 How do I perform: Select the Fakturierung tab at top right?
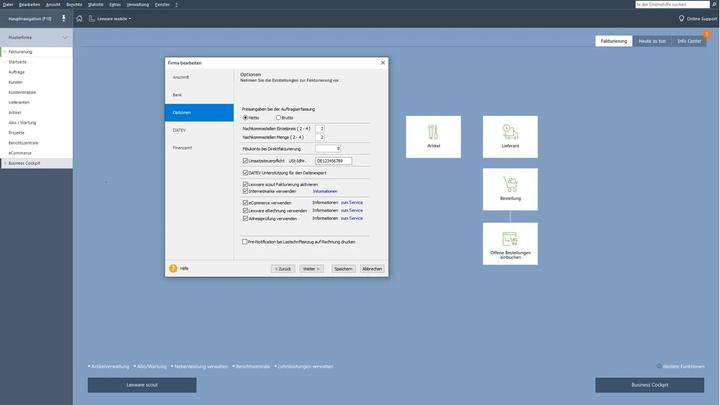click(x=613, y=41)
